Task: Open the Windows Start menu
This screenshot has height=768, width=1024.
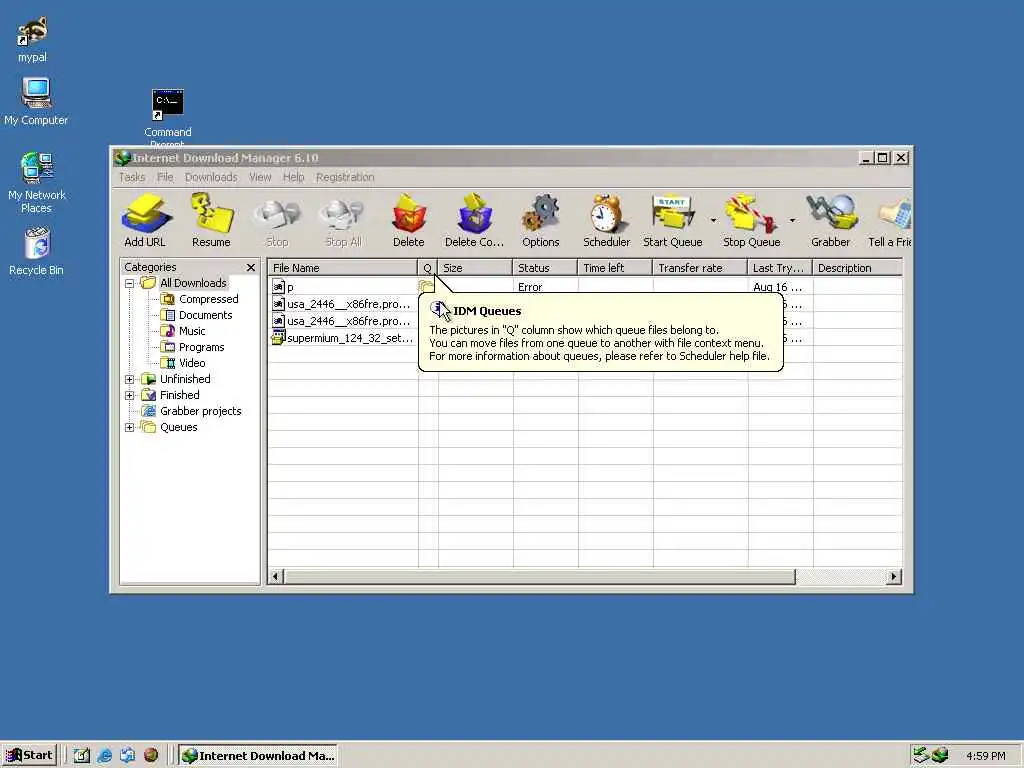Action: click(29, 756)
